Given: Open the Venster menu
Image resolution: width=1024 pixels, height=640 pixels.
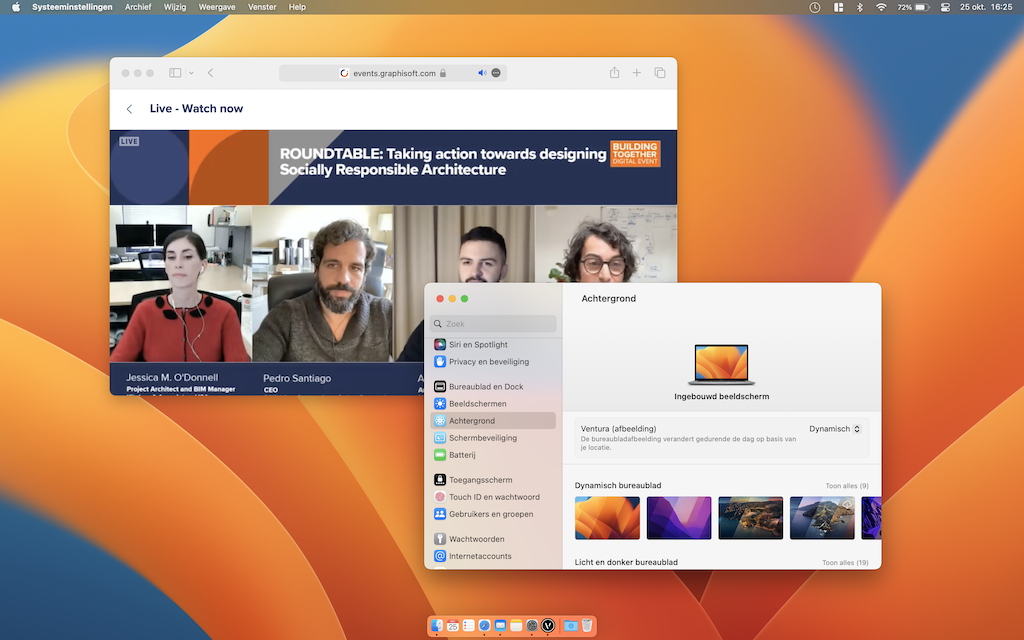Looking at the screenshot, I should 262,7.
